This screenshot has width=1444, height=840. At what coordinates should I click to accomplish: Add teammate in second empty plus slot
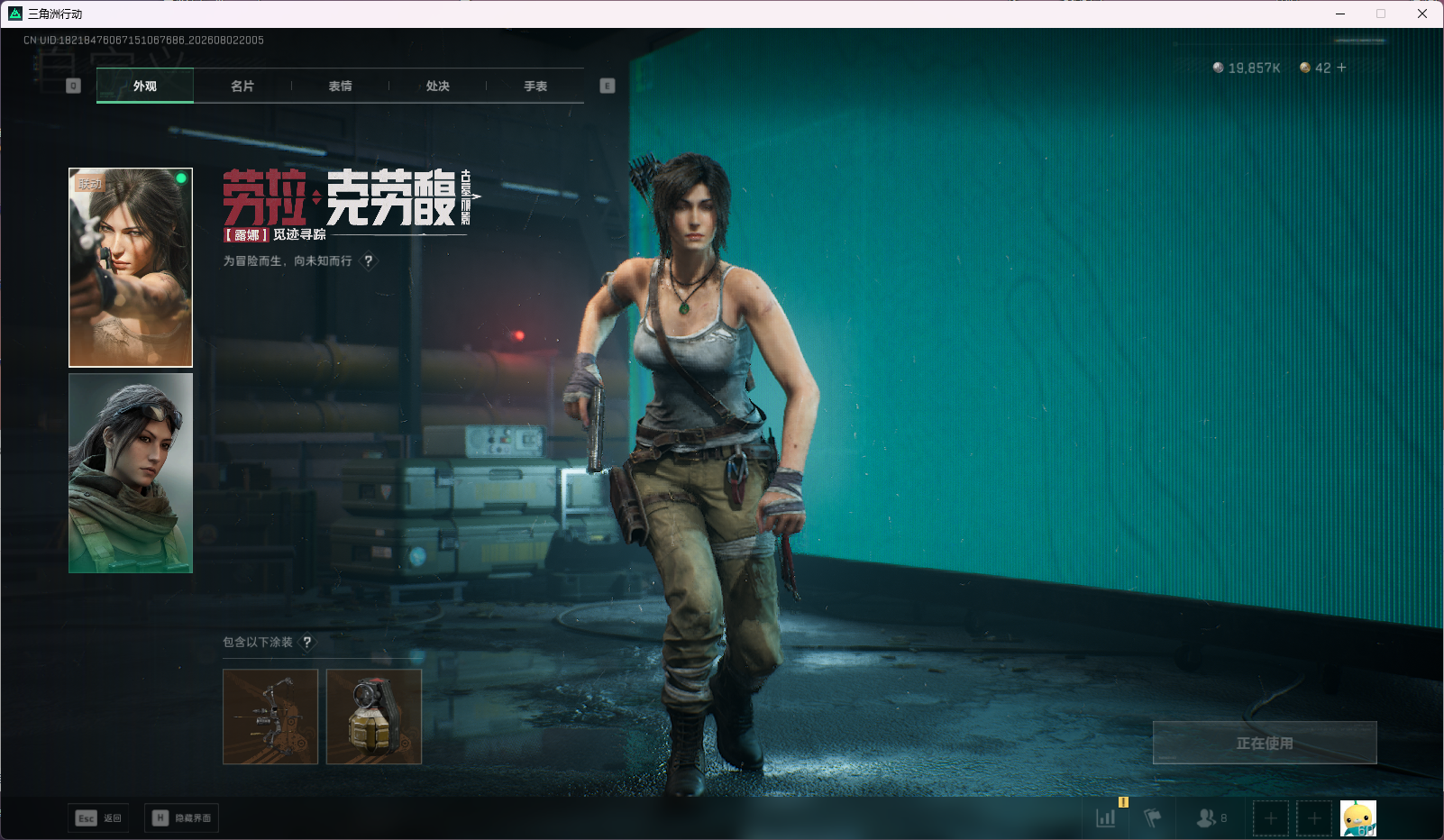[x=1314, y=818]
